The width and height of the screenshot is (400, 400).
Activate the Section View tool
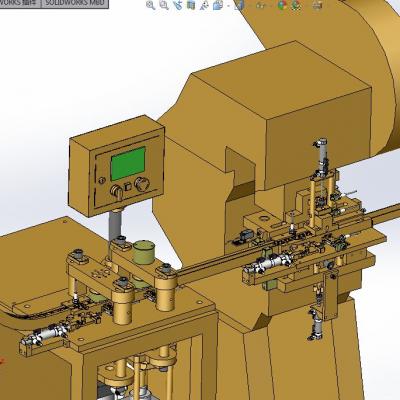[191, 5]
